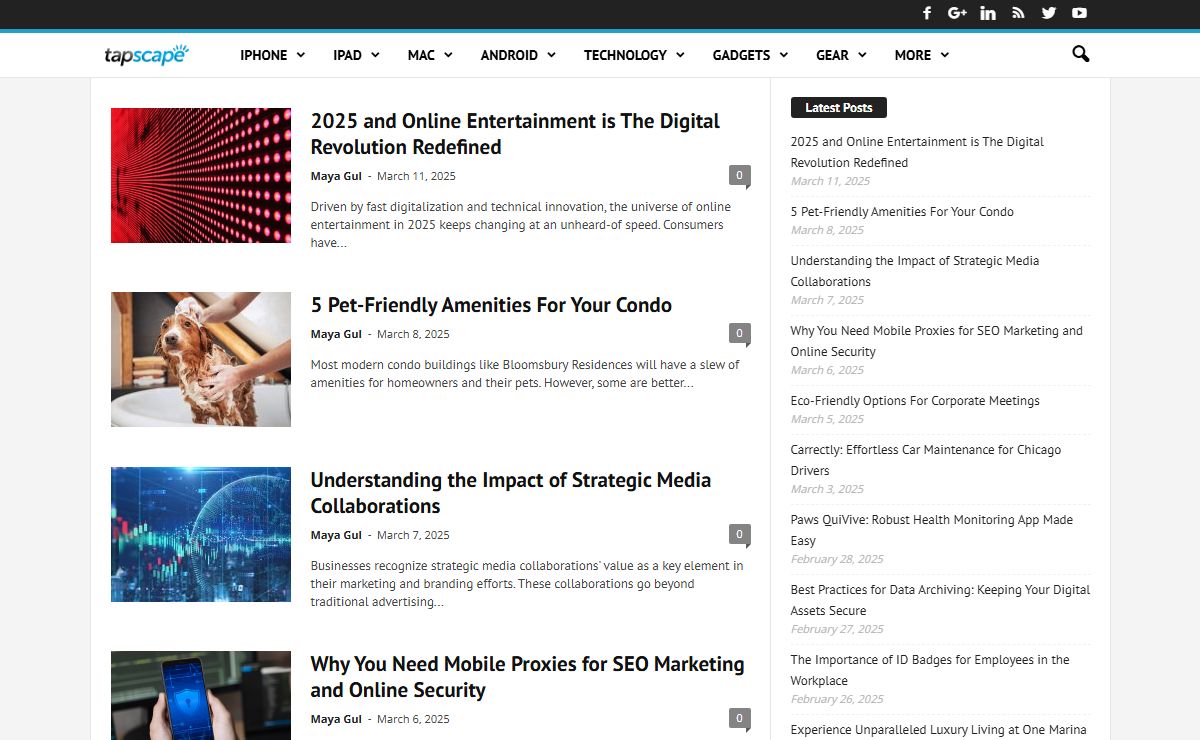The image size is (1200, 740).
Task: Open sidebar link 'Understanding the Impact of Strategic Media'
Action: coord(915,271)
